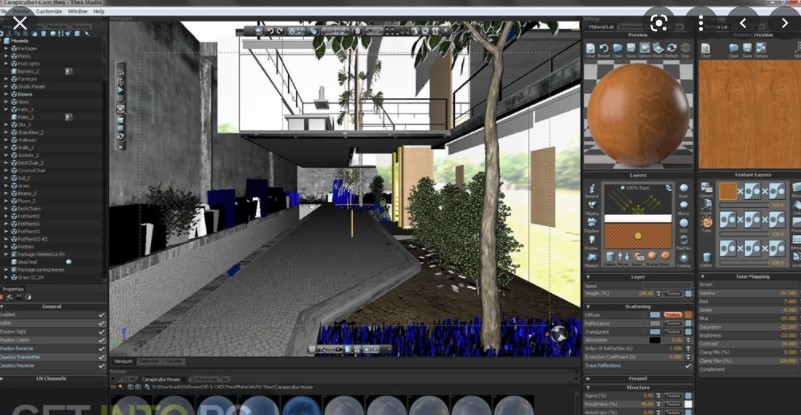Switch to the Material Lab tab
Viewport: 801px width, 415px height.
point(601,27)
